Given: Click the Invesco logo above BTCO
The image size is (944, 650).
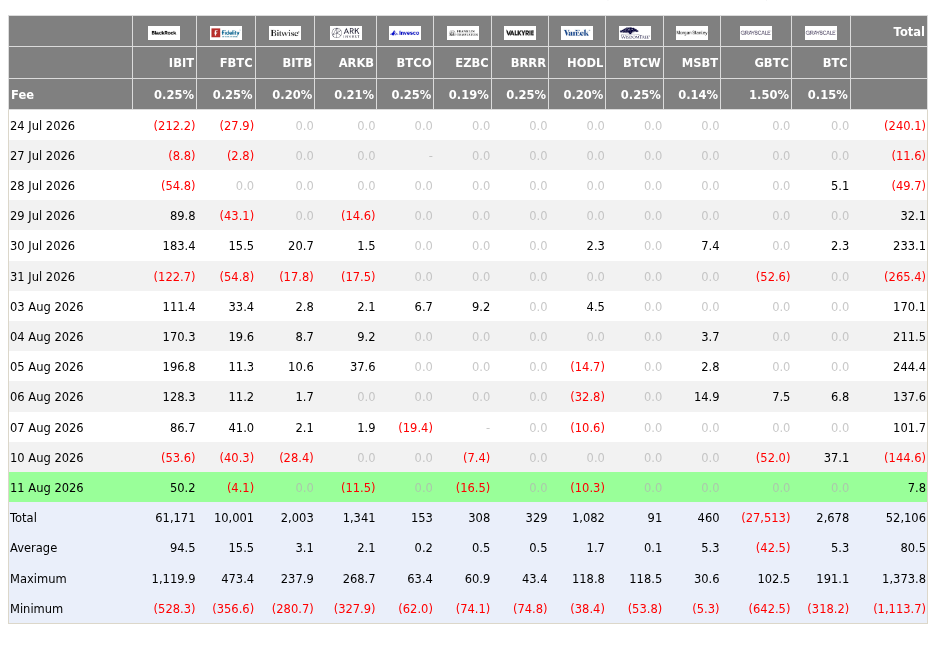Looking at the screenshot, I should click(405, 32).
